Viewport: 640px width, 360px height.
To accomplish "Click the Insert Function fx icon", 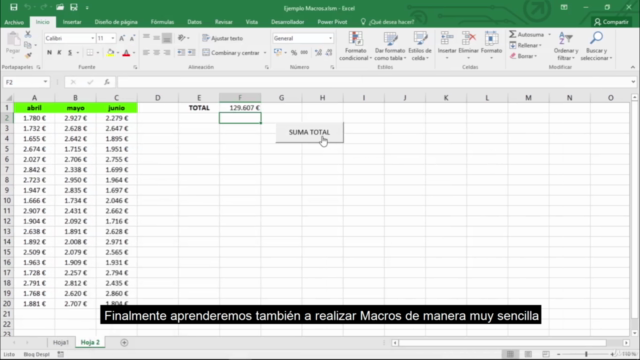I will click(107, 82).
